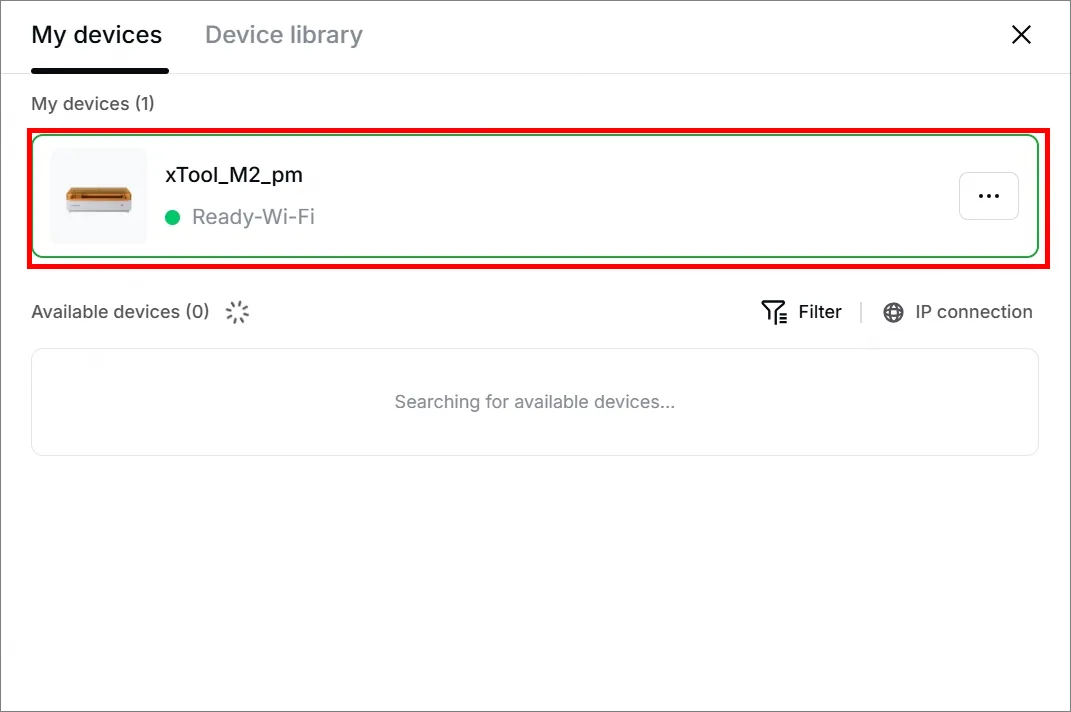Click the Filter funnel icon

tap(774, 312)
